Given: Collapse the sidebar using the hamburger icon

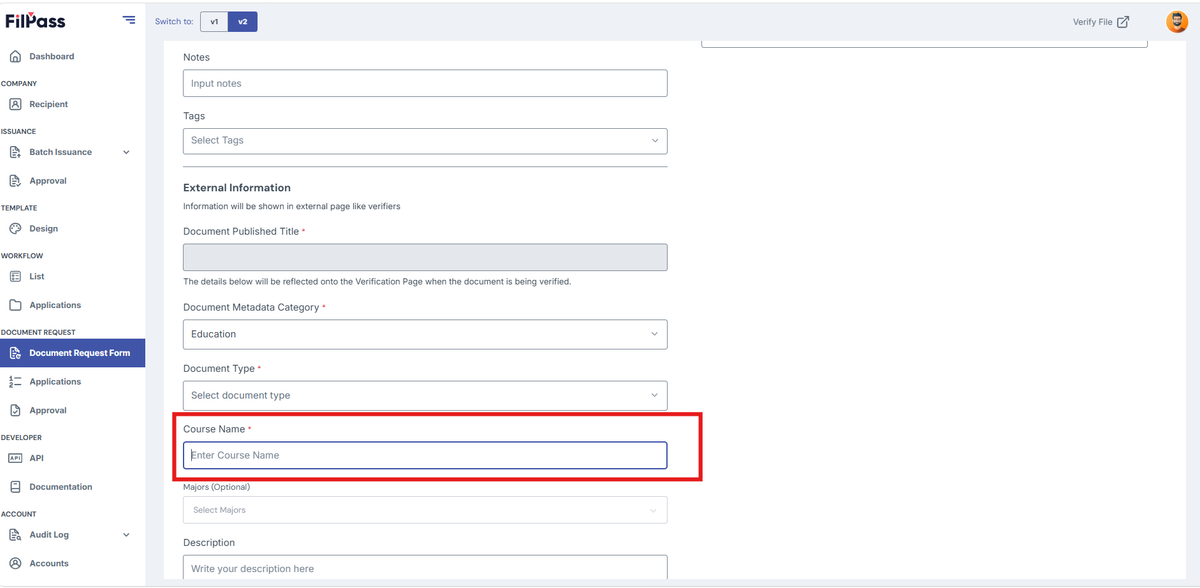Looking at the screenshot, I should click(x=129, y=20).
